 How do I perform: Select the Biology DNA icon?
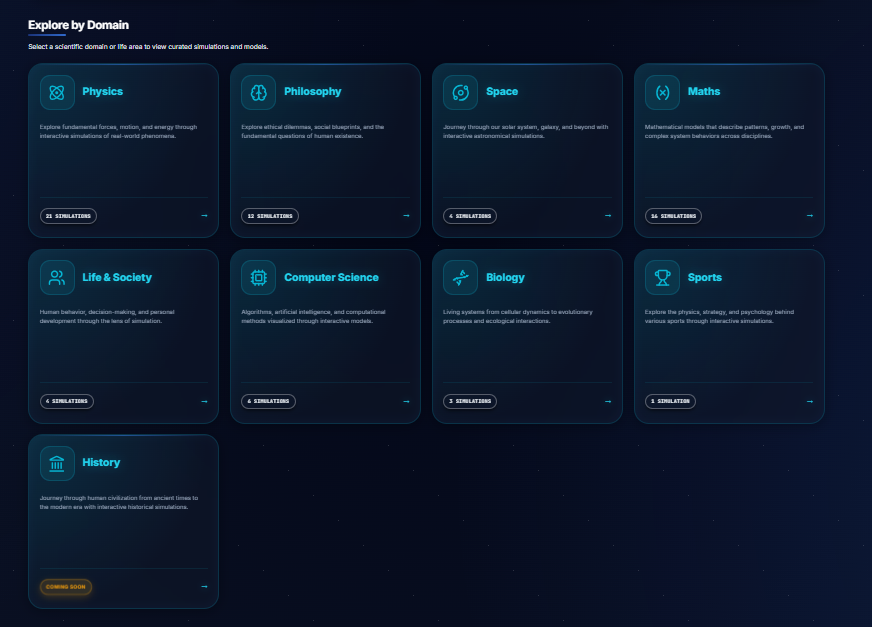[460, 277]
